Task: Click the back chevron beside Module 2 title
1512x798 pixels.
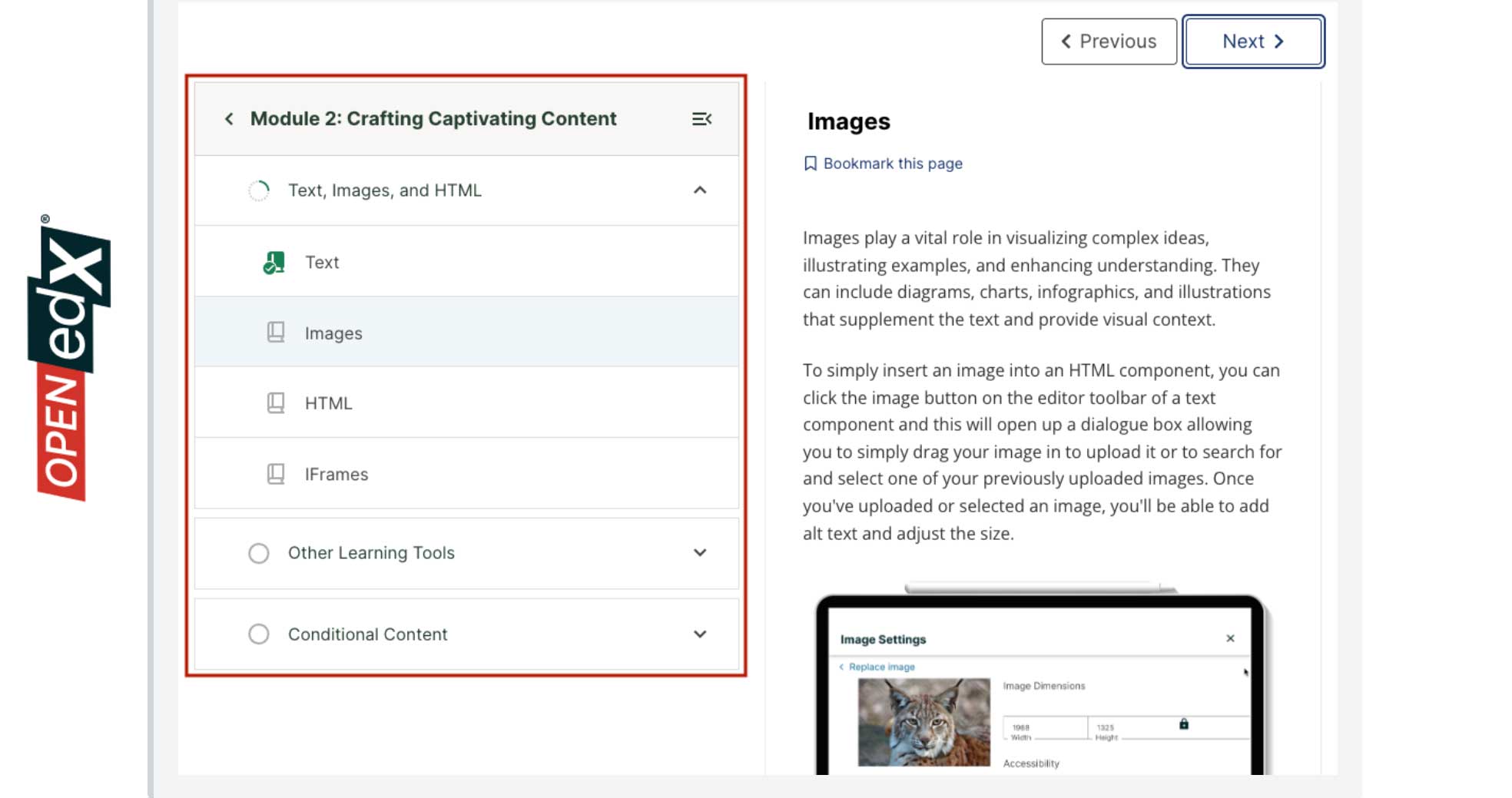Action: point(228,119)
